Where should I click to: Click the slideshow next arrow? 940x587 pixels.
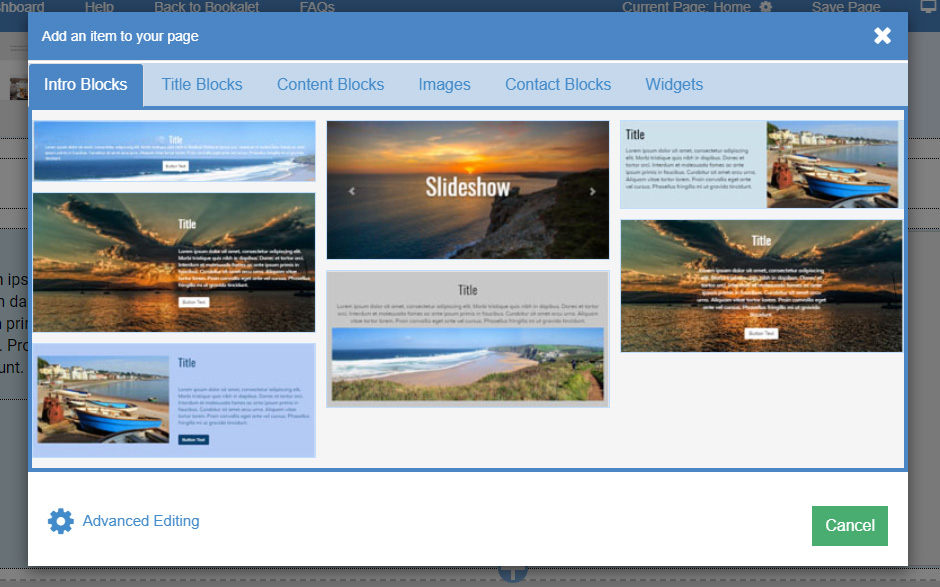pos(592,191)
